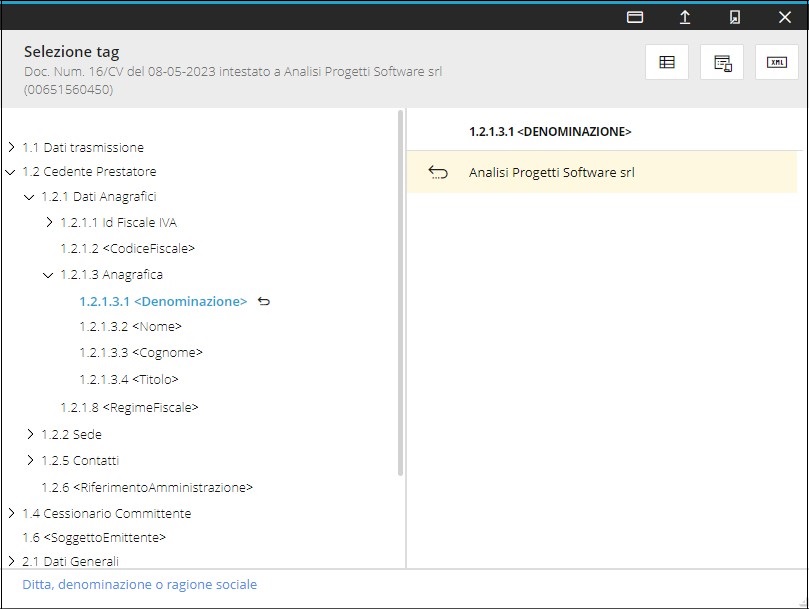Click the XML view button

(776, 62)
